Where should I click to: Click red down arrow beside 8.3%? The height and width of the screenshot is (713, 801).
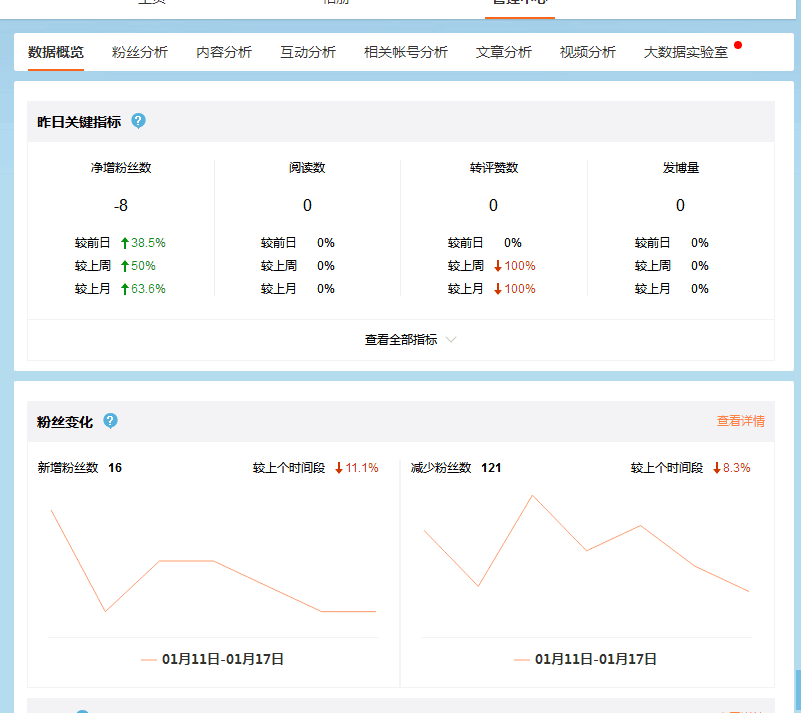716,468
